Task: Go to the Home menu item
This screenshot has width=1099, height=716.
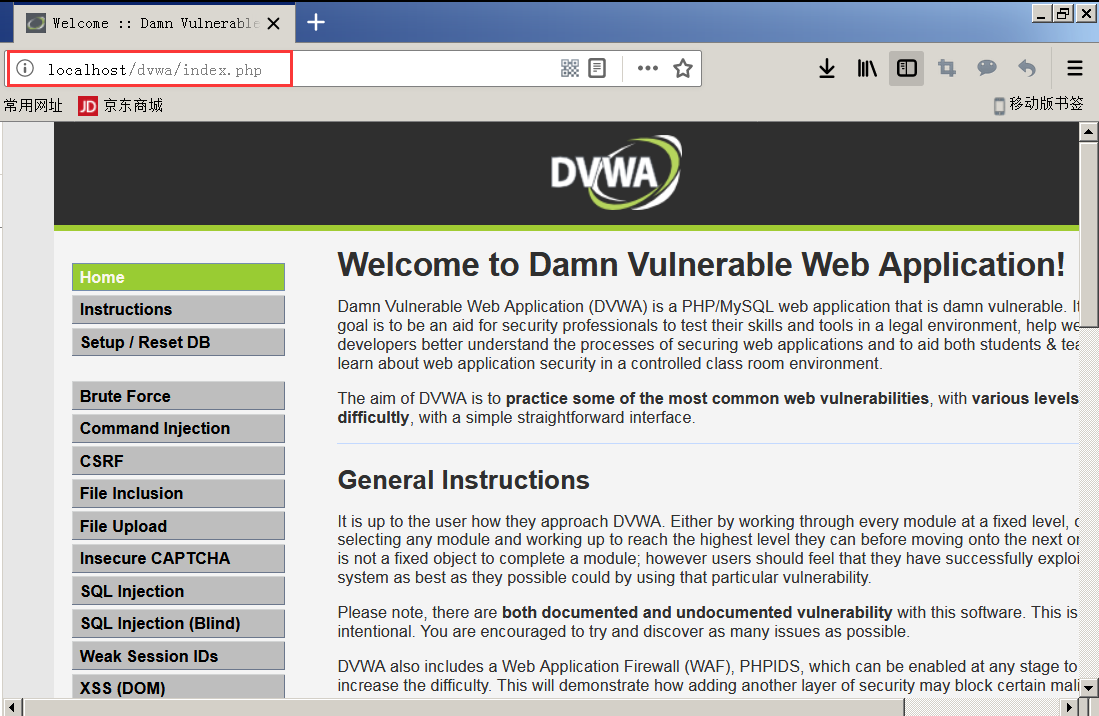Action: [x=178, y=277]
